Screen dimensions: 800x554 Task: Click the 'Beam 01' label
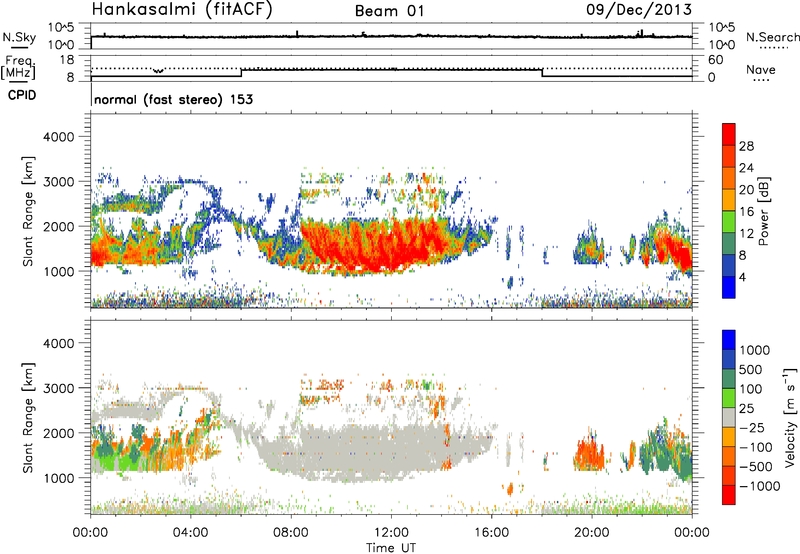[x=389, y=11]
